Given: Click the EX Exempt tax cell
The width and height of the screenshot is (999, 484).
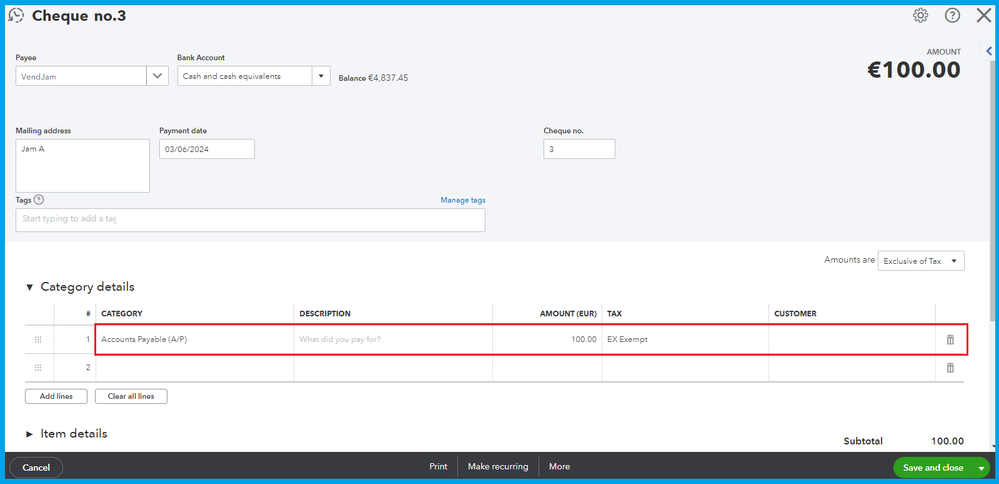Looking at the screenshot, I should click(x=685, y=339).
